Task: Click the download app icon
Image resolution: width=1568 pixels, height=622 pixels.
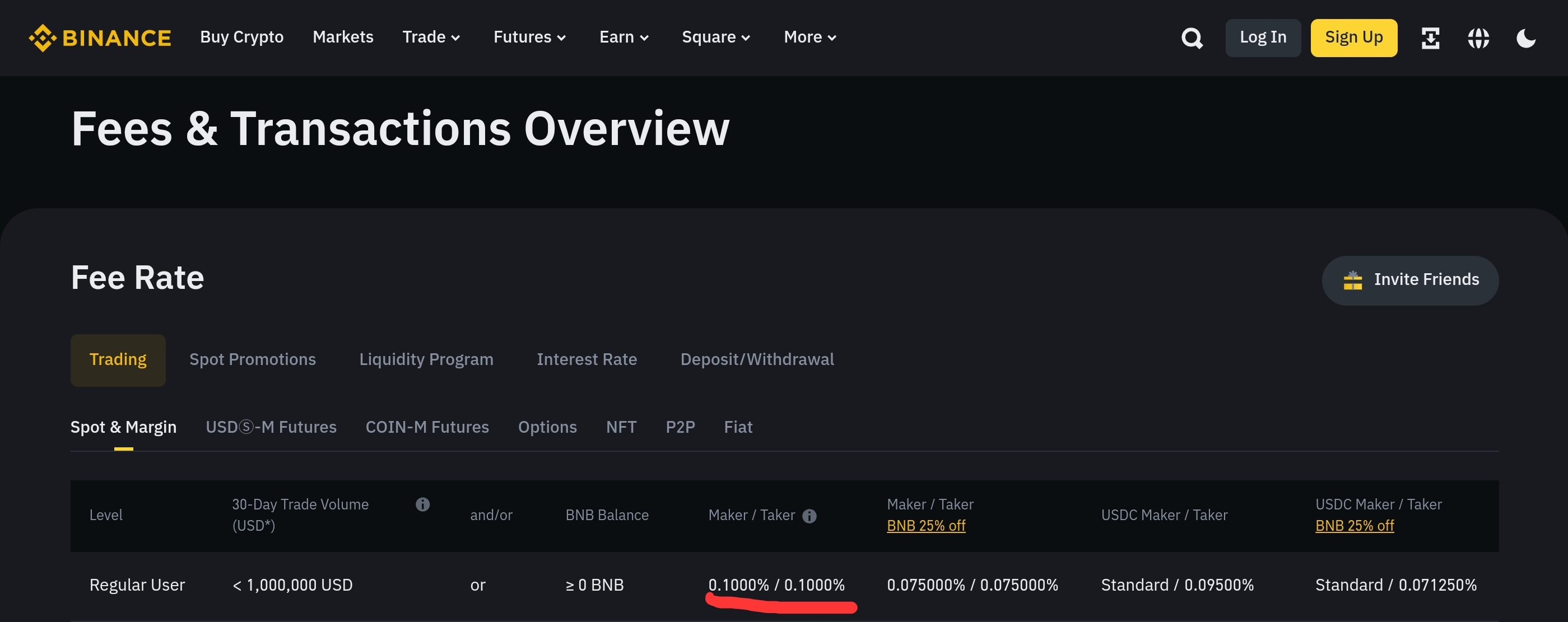Action: point(1430,38)
